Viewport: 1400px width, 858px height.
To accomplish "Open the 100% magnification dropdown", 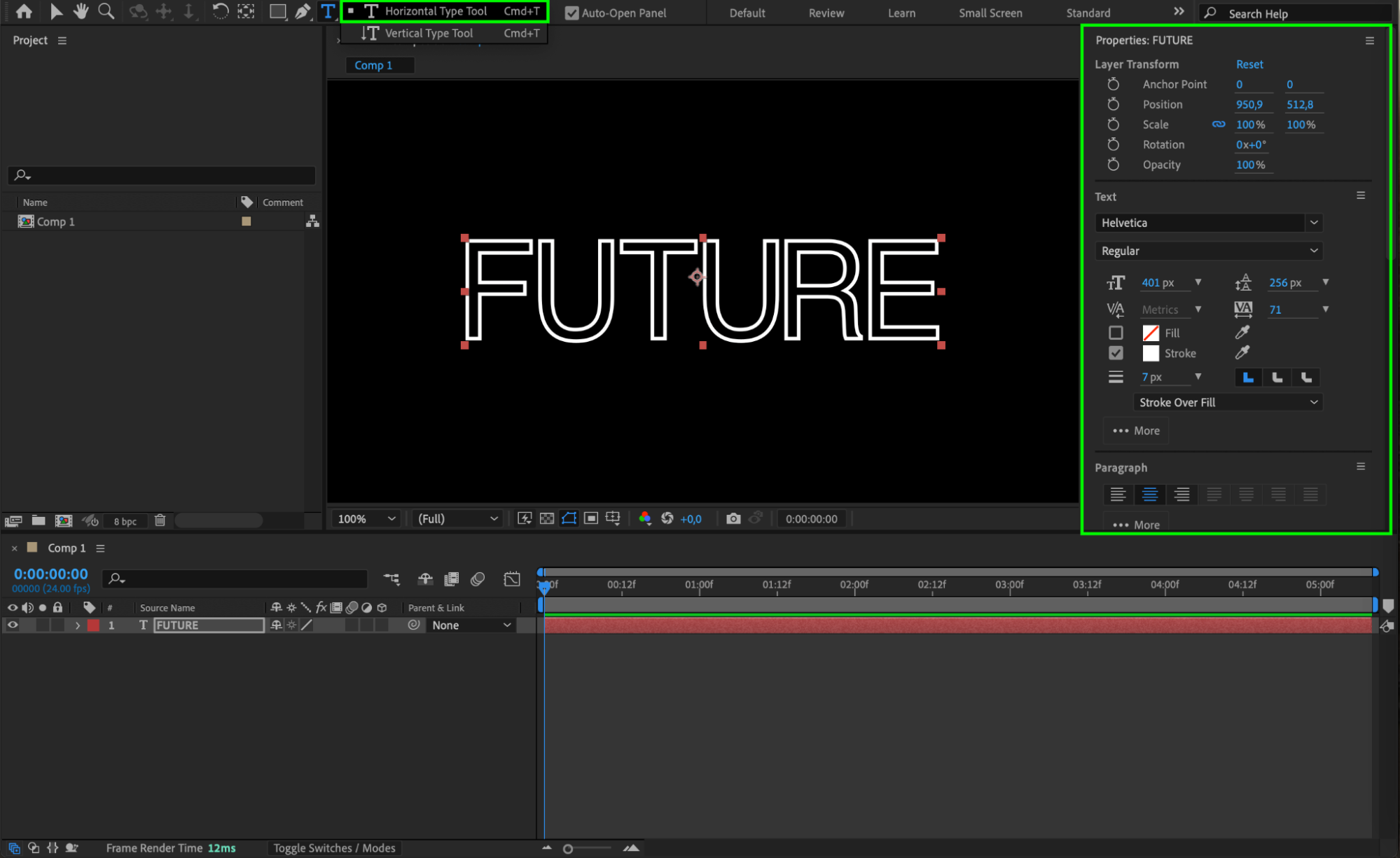I will [366, 519].
